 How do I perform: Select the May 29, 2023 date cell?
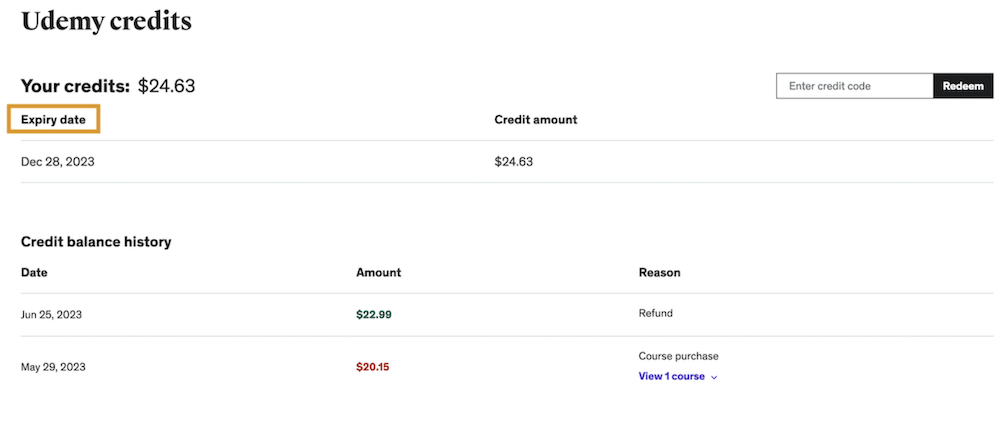[53, 367]
